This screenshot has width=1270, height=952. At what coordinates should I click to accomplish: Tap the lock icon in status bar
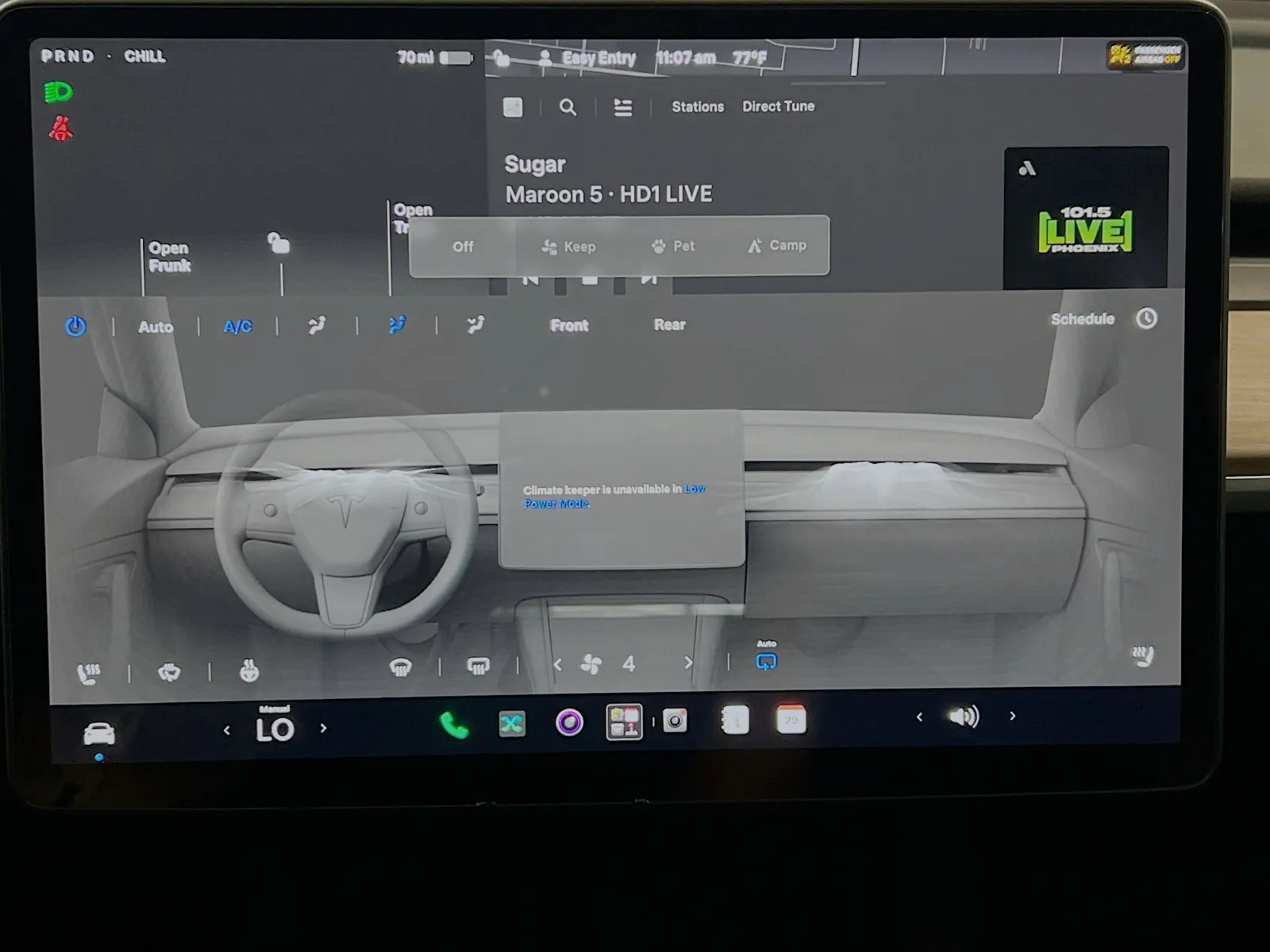pyautogui.click(x=501, y=58)
